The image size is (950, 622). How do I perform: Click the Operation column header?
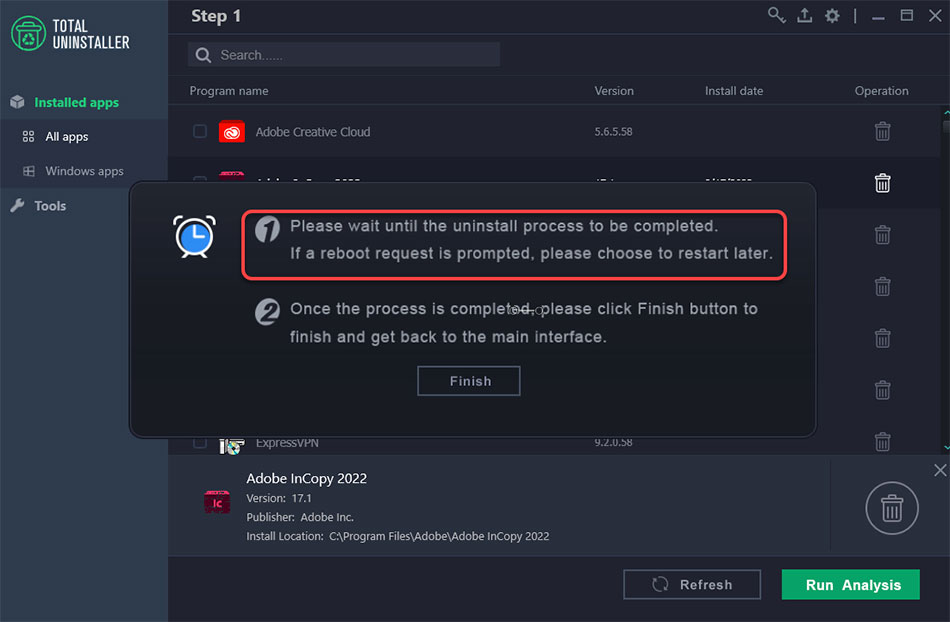pos(882,91)
